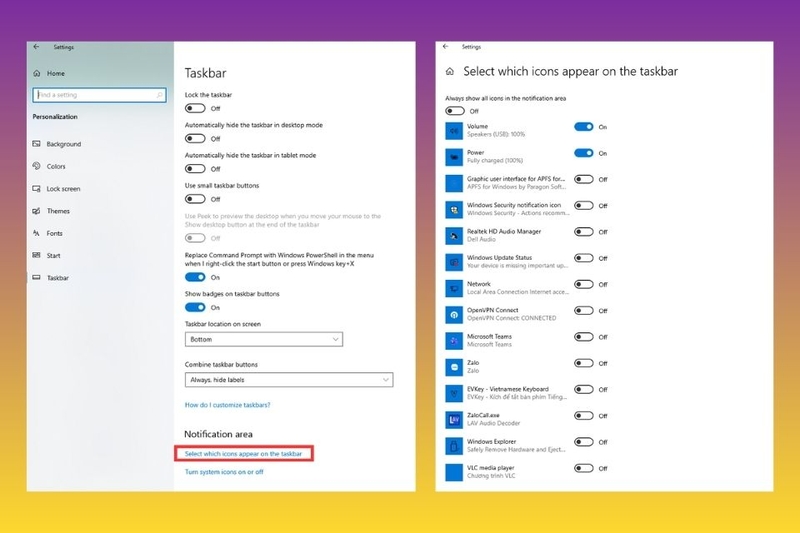Screen dimensions: 800x533
Task: Go back using arrow in Select icons window
Action: (445, 46)
